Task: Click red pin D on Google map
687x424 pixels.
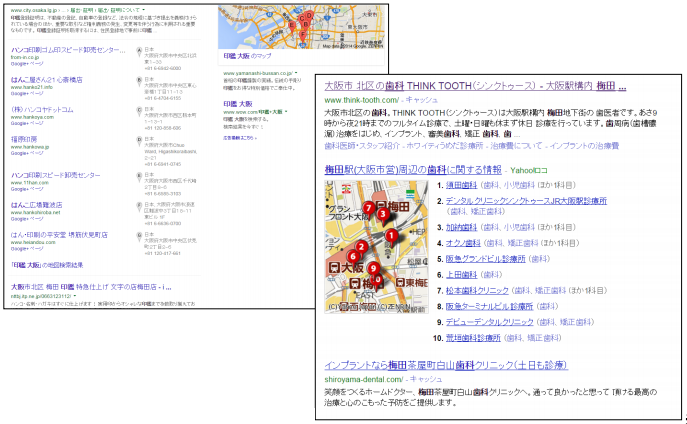Action: (309, 18)
